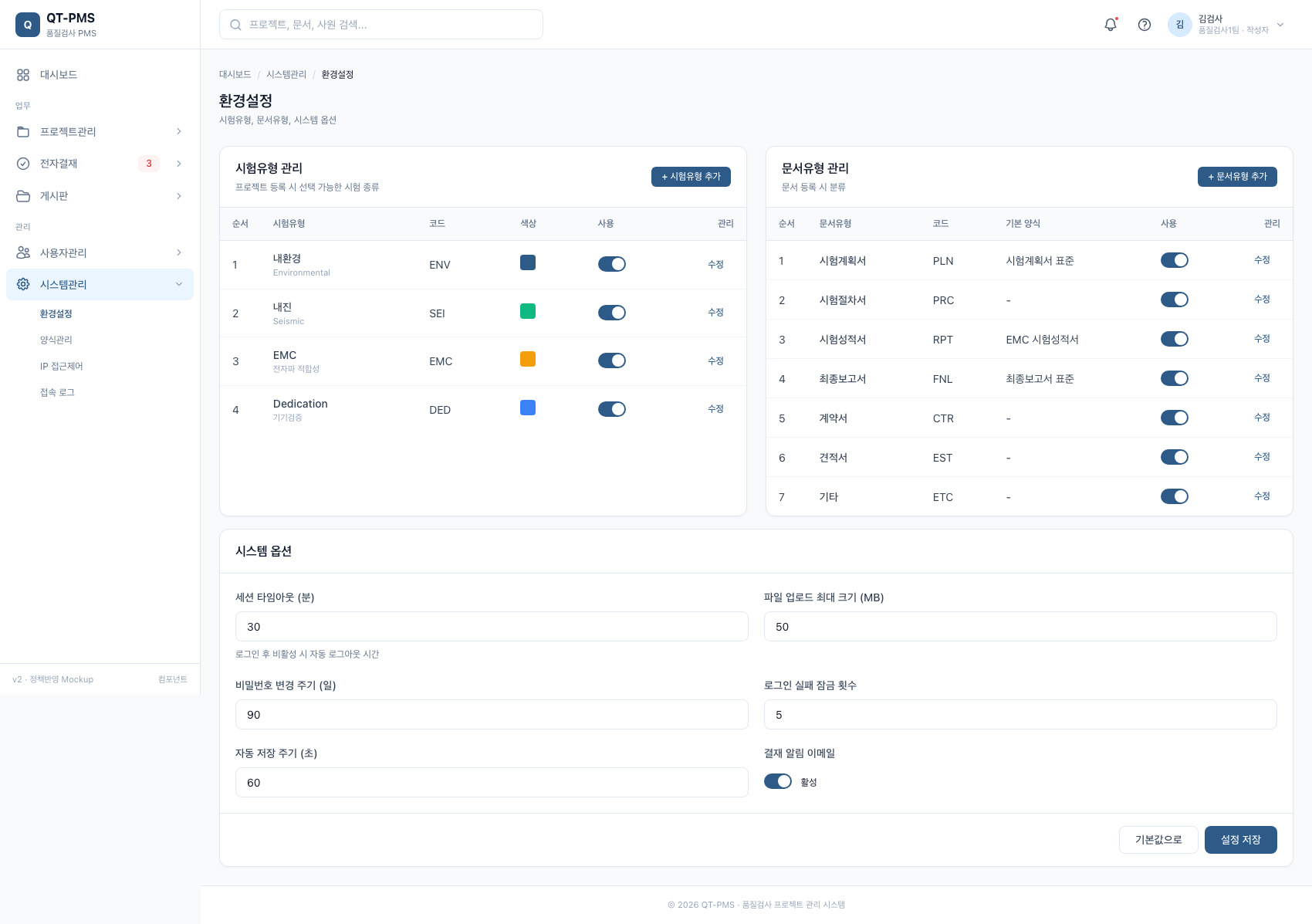Click the 시스템관리 gear icon
1312x924 pixels.
pos(23,285)
